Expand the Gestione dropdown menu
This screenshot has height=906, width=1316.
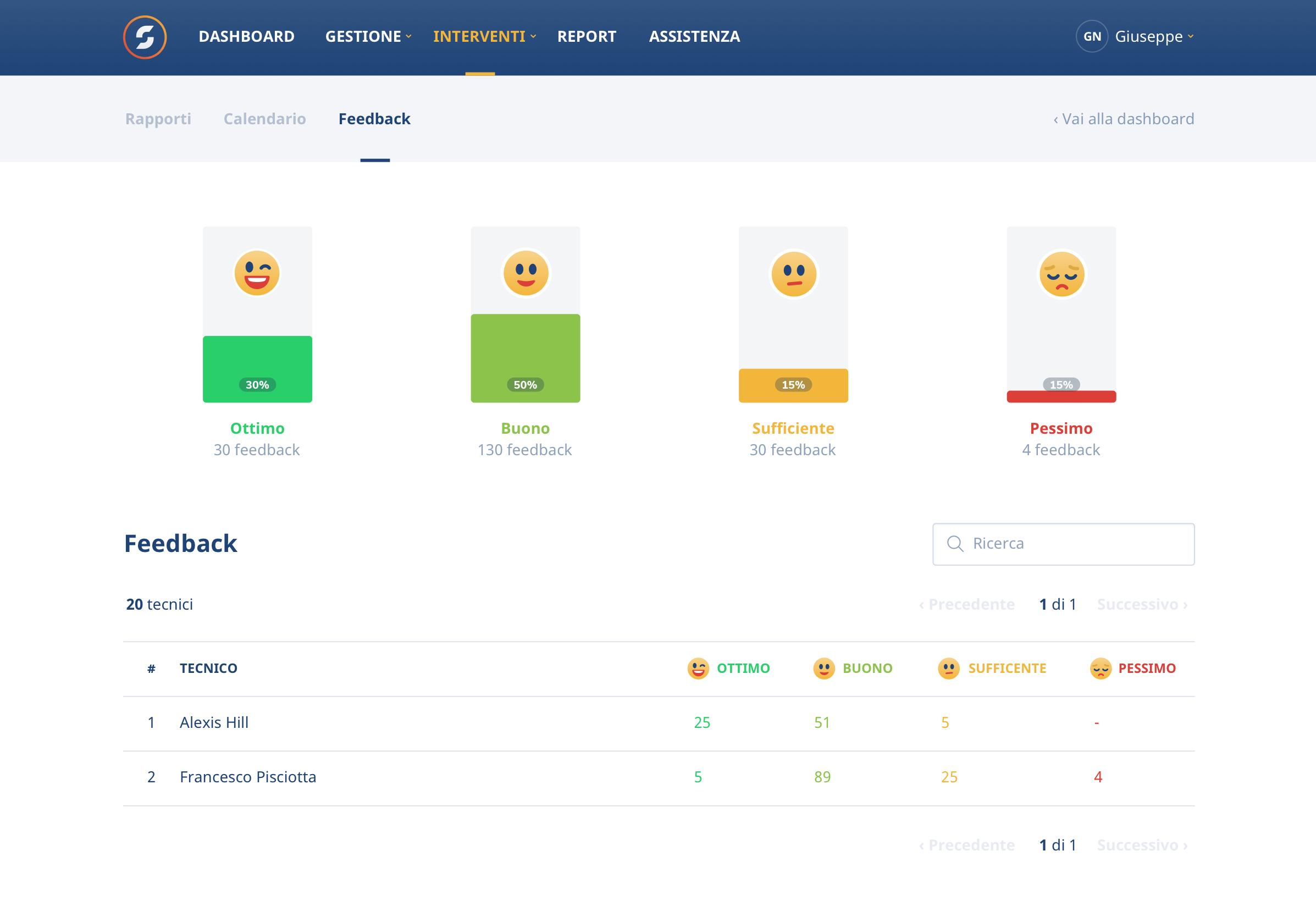(x=368, y=36)
